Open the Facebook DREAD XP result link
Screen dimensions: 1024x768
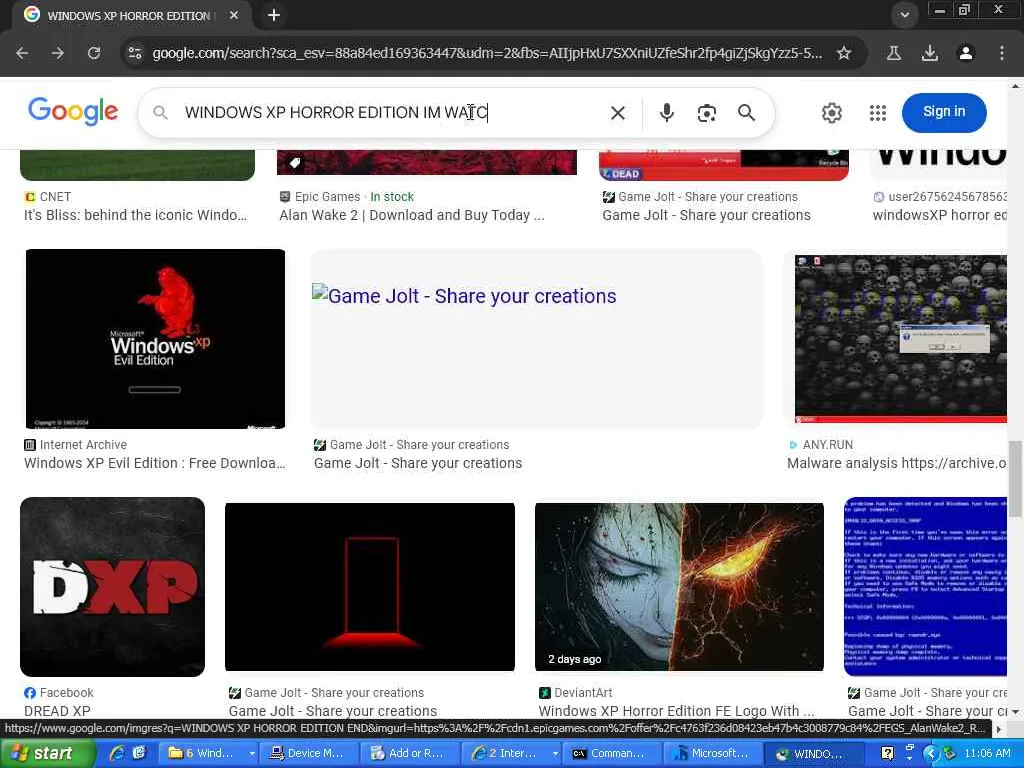pyautogui.click(x=57, y=711)
